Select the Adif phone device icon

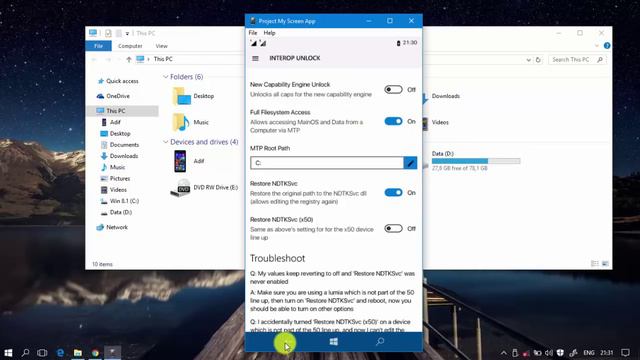tap(180, 161)
